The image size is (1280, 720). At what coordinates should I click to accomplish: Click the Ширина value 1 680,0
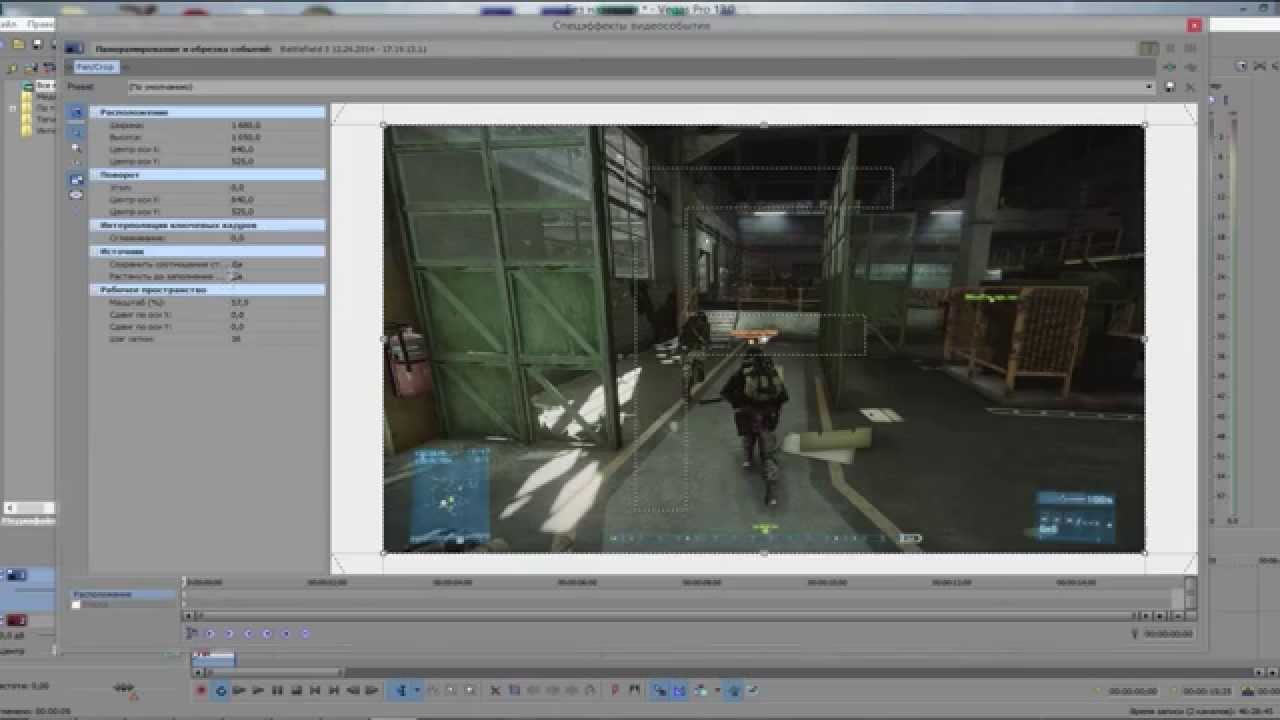(245, 126)
